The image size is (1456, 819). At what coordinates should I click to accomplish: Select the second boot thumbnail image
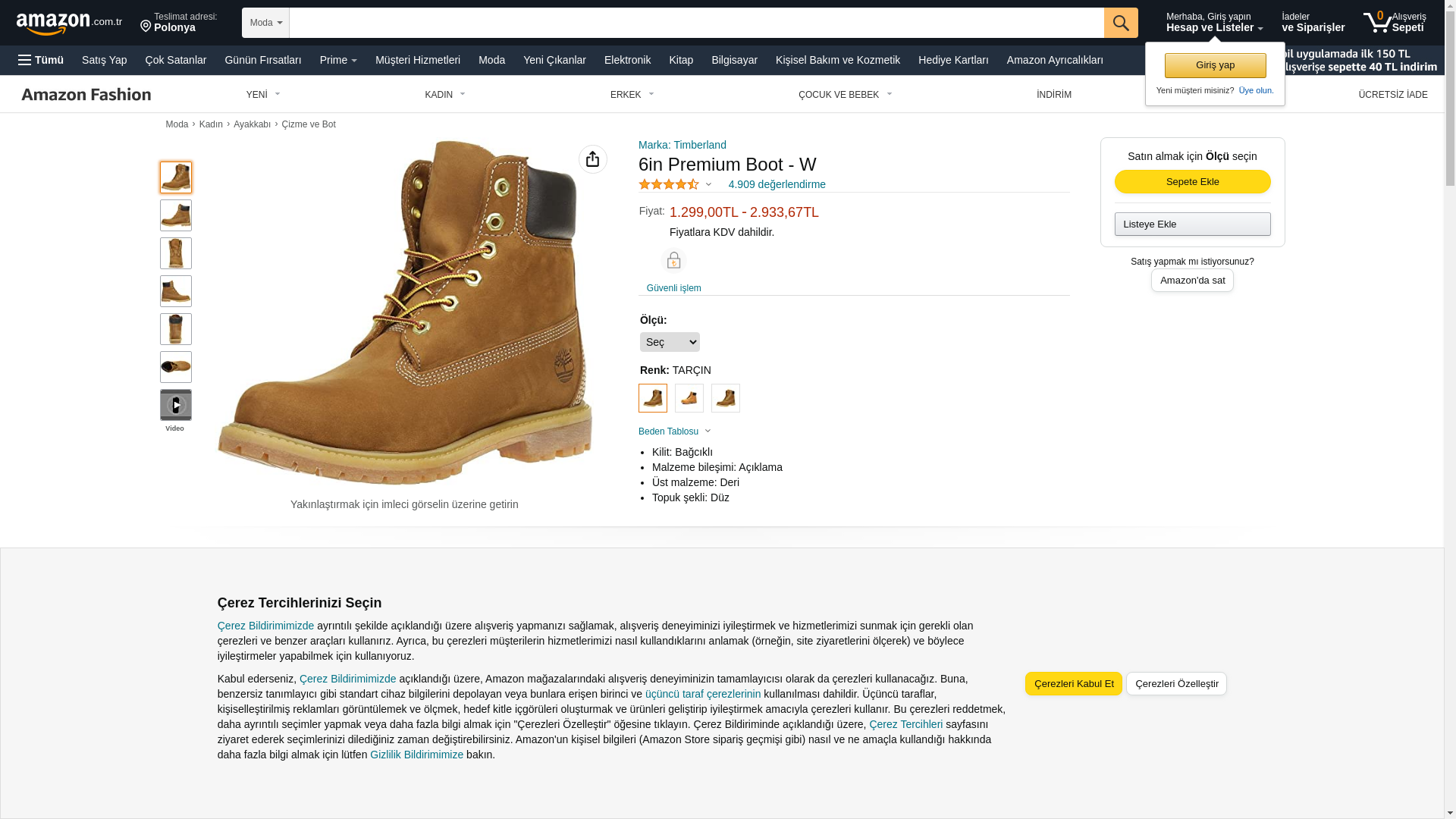(x=176, y=215)
